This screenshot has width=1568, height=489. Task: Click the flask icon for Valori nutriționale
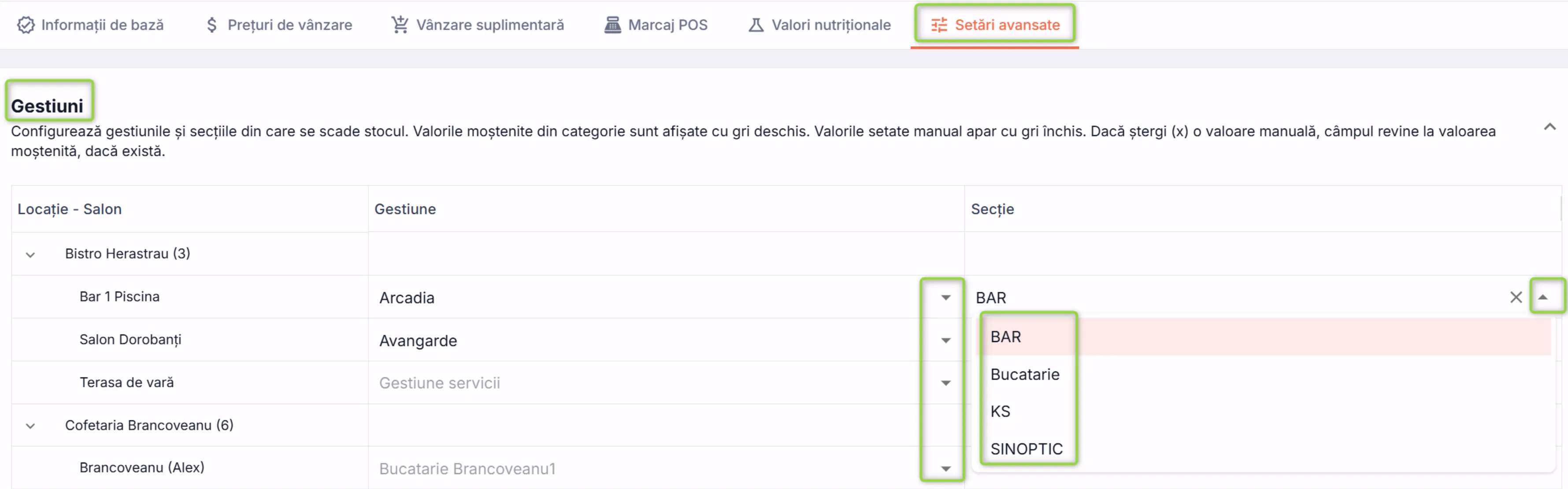tap(756, 25)
